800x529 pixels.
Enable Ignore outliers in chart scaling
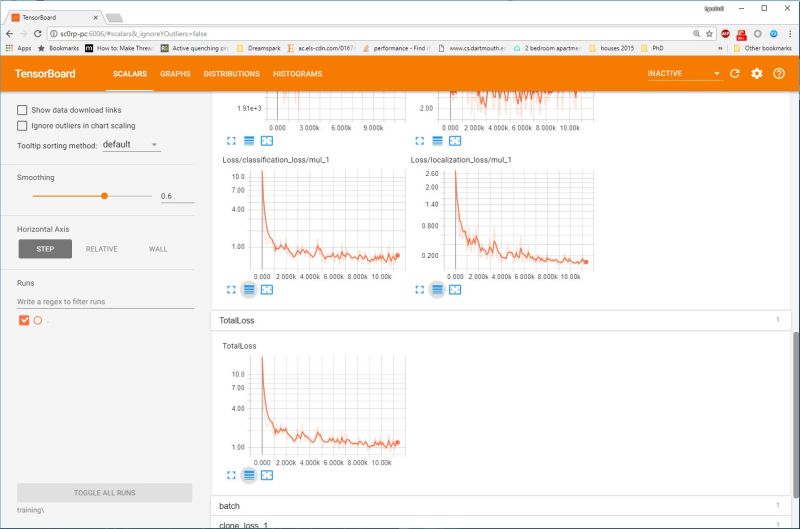(x=22, y=125)
